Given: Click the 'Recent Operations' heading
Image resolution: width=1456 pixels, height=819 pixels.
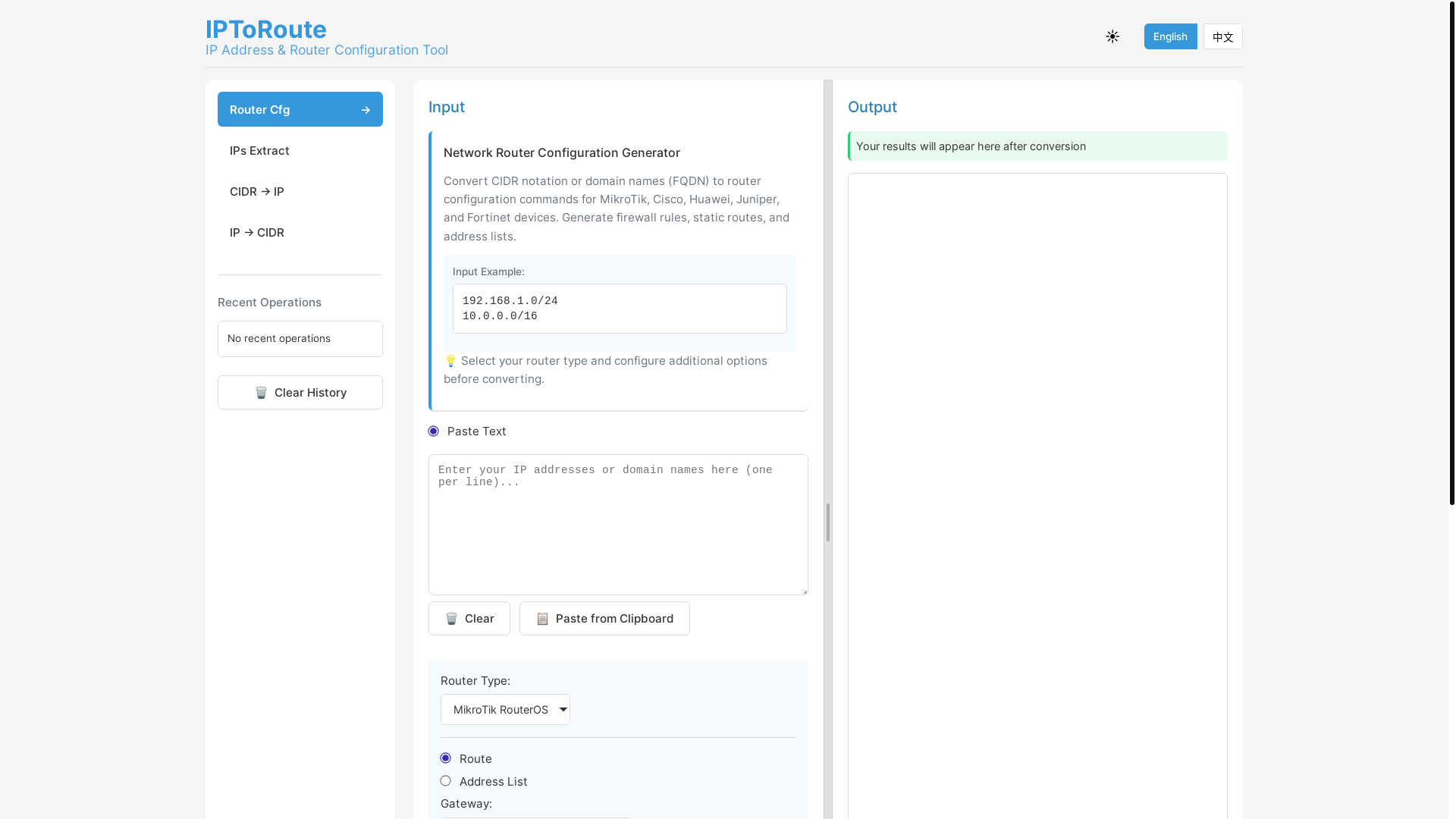Looking at the screenshot, I should point(269,303).
